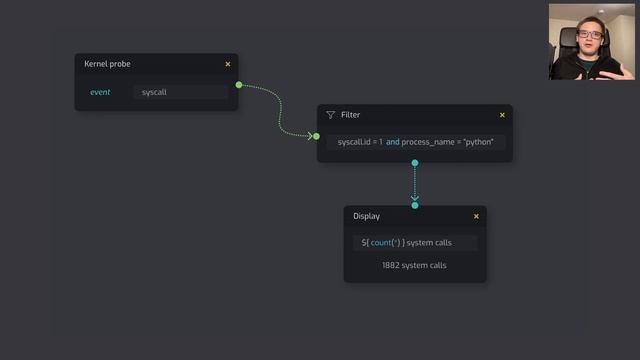The width and height of the screenshot is (640, 360).
Task: Select the Filter node output port dot
Action: [415, 163]
